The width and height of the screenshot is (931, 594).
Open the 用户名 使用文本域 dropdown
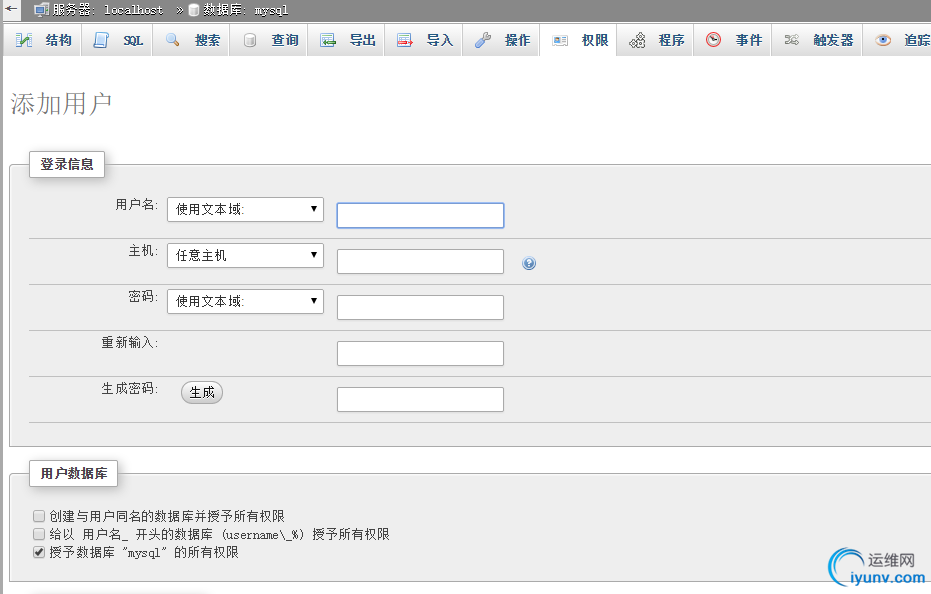point(245,209)
